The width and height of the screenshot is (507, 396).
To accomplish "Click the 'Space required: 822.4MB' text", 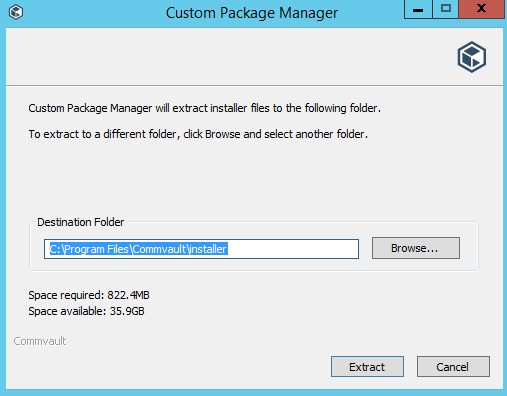I will tap(89, 295).
